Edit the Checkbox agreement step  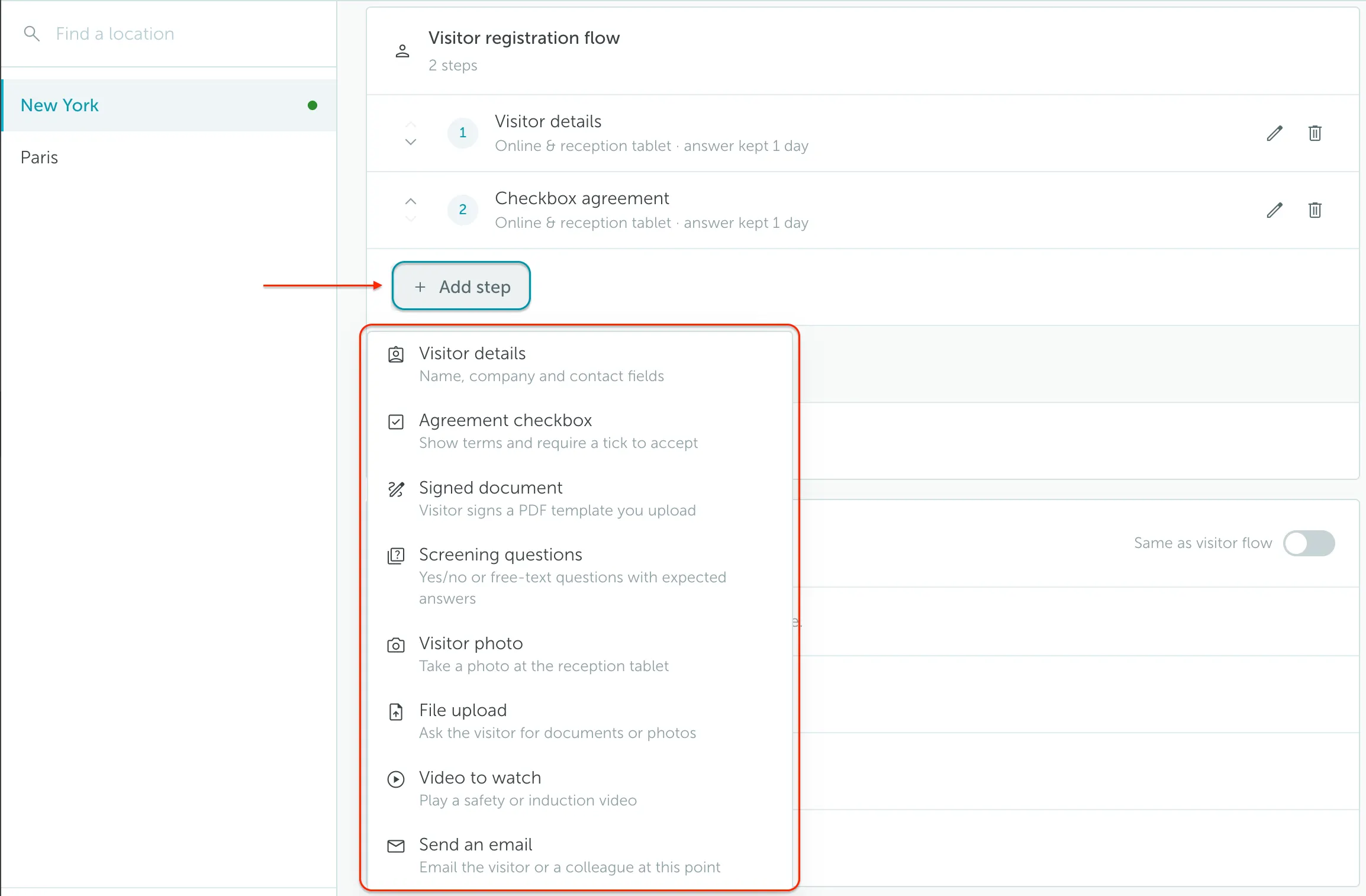[x=1275, y=210]
